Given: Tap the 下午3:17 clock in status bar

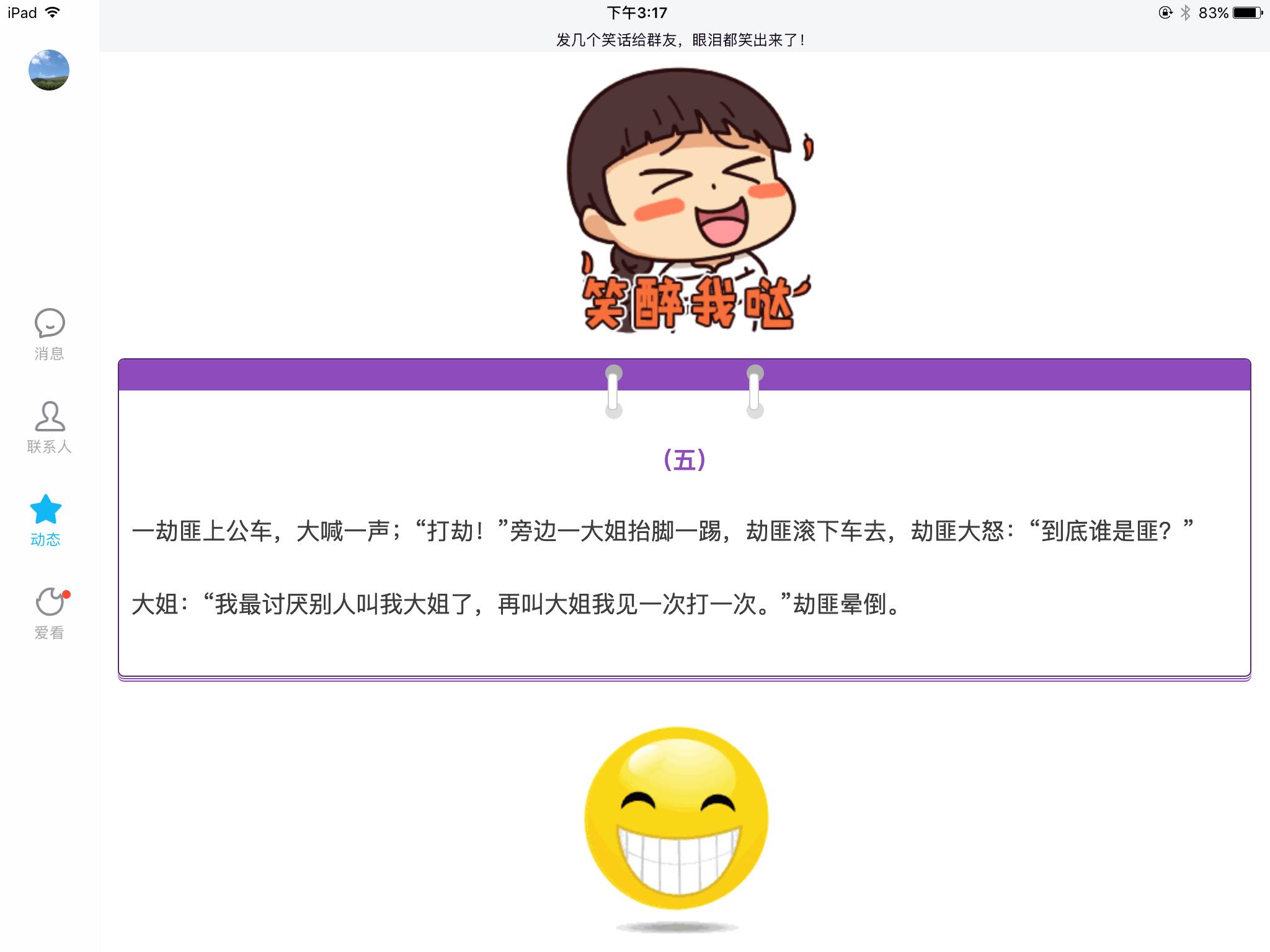Looking at the screenshot, I should (637, 12).
